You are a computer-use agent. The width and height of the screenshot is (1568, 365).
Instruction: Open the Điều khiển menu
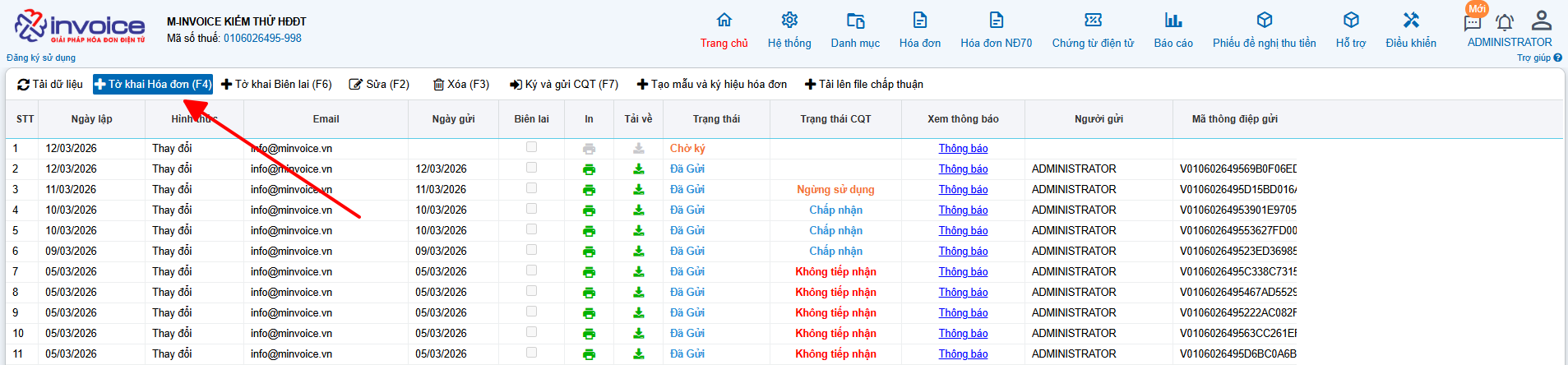point(1411,30)
